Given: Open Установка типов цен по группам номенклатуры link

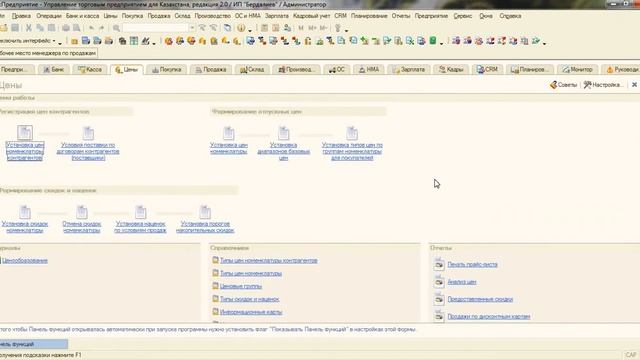Looking at the screenshot, I should click(352, 151).
